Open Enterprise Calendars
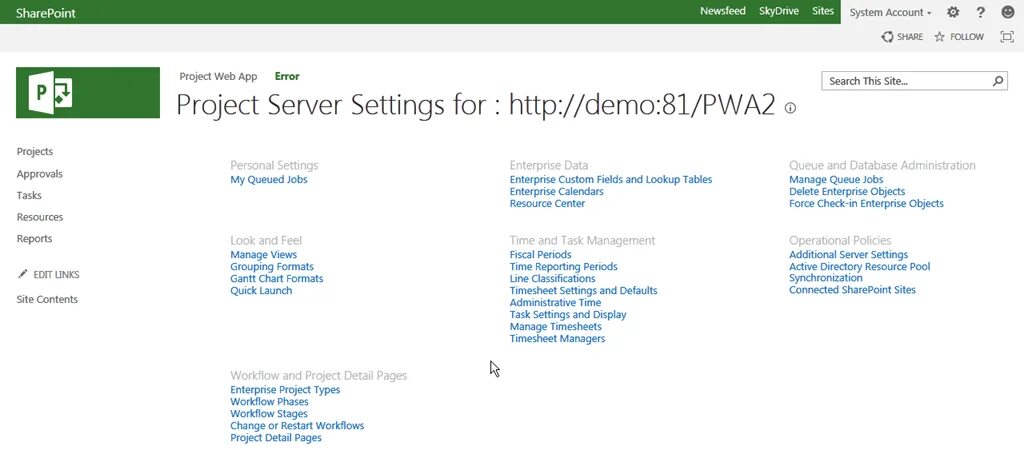Viewport: 1024px width, 450px height. (x=556, y=191)
